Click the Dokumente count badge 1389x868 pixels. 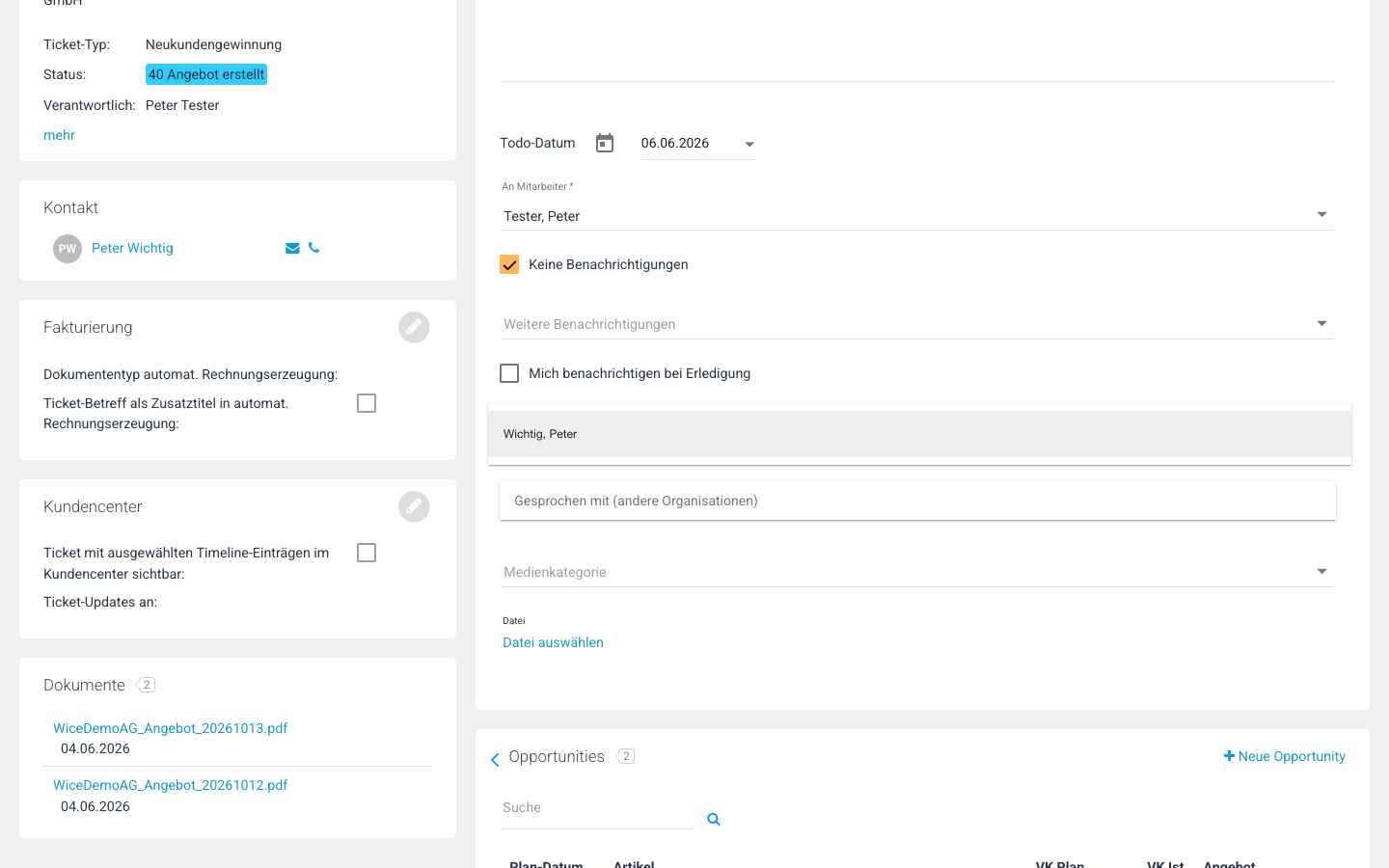click(146, 685)
